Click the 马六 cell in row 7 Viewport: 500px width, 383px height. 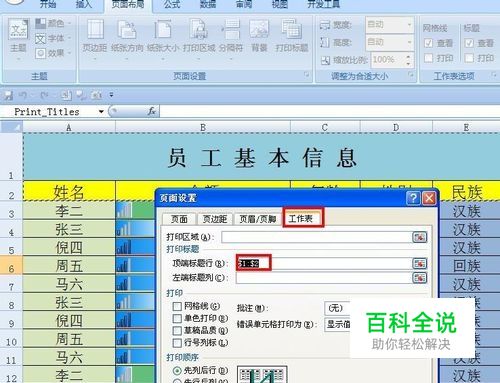click(x=69, y=284)
